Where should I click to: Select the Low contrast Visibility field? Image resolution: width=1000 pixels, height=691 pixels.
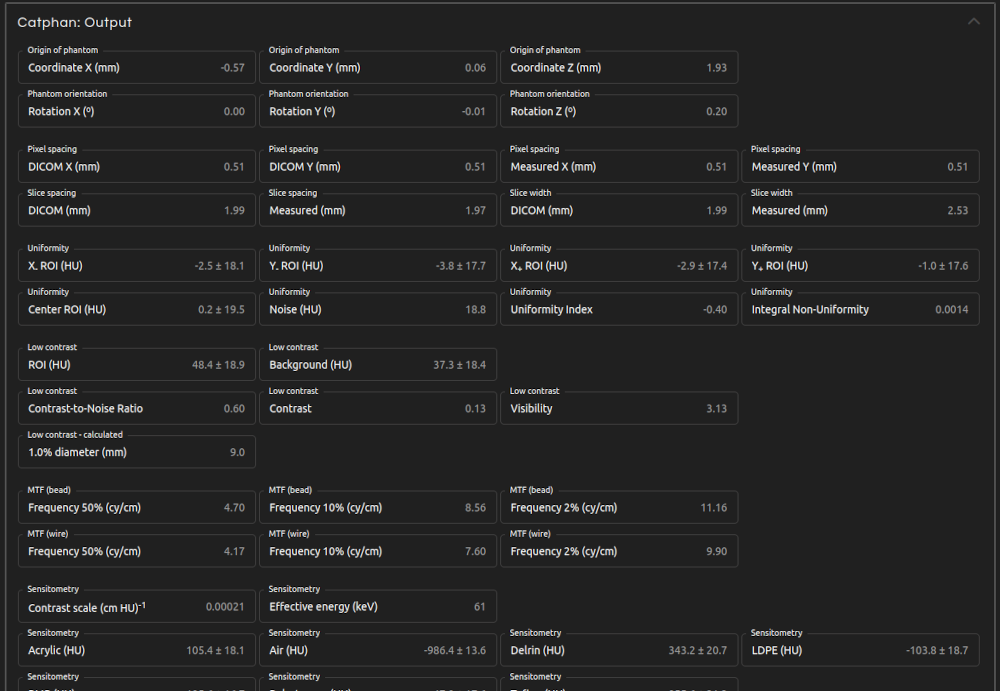tap(619, 408)
